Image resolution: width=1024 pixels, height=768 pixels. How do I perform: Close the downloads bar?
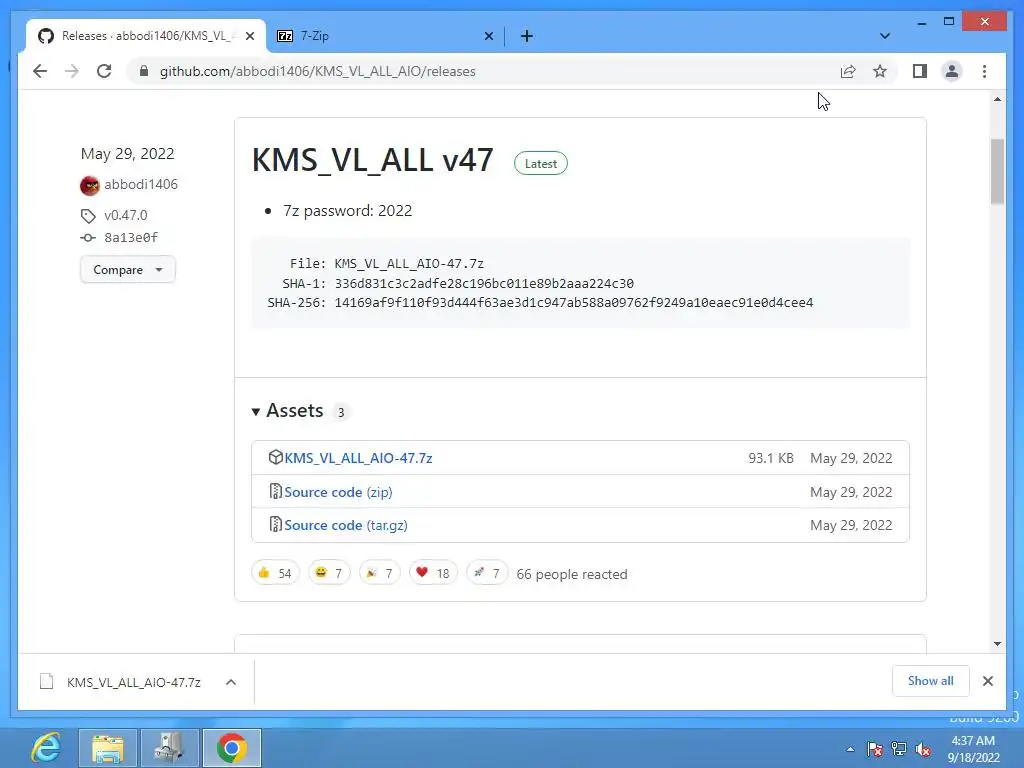click(x=987, y=681)
